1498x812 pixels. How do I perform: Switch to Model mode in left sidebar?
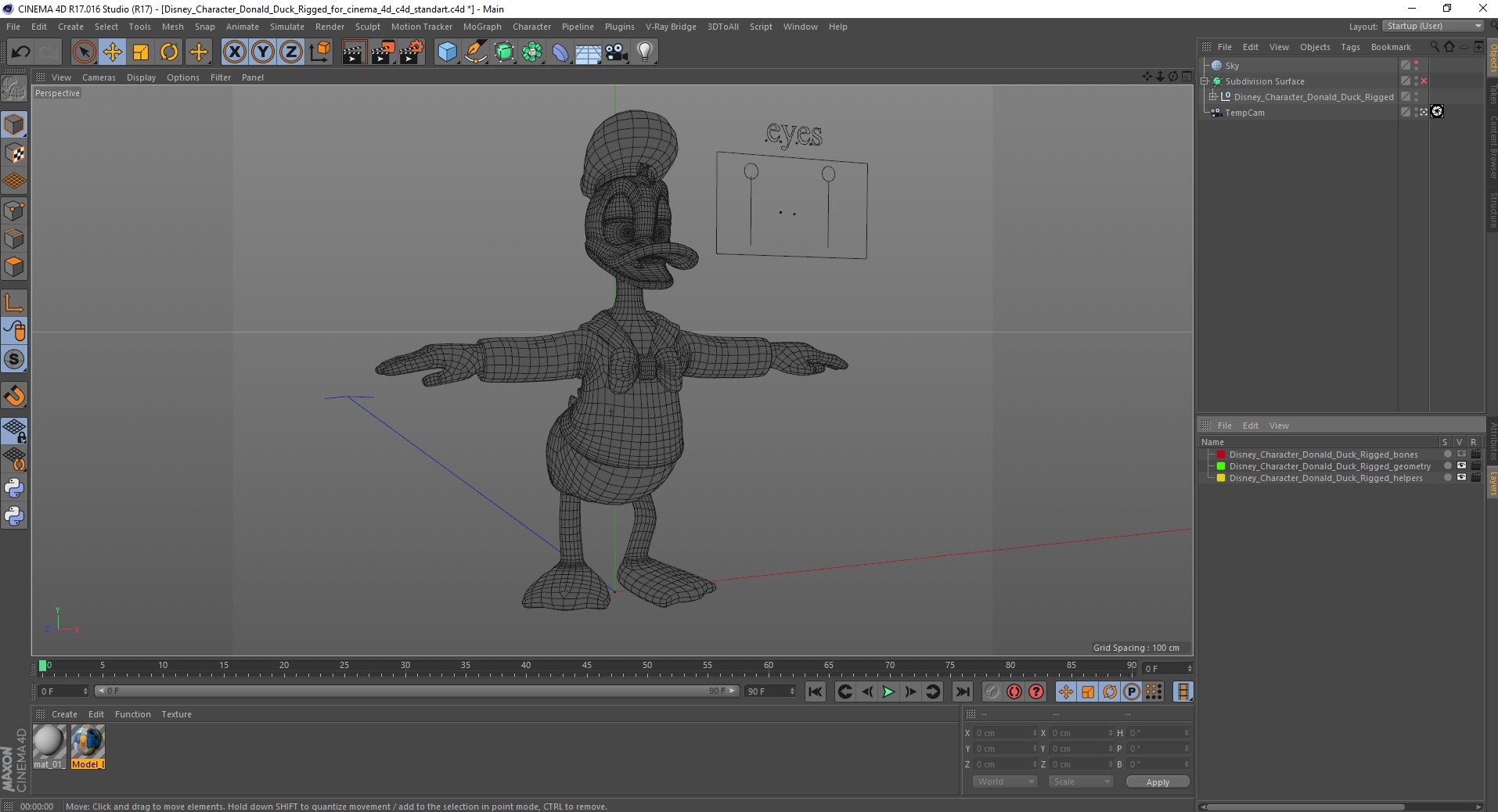pos(14,125)
